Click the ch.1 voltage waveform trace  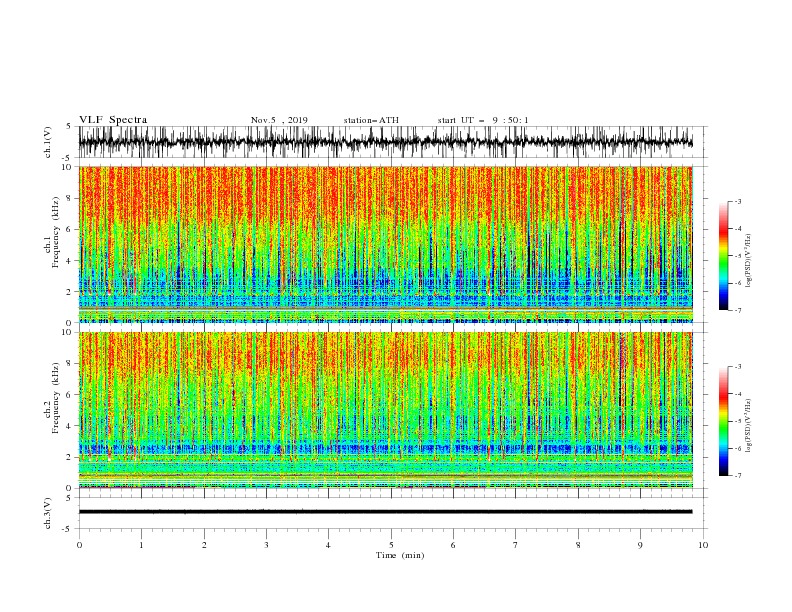click(x=385, y=142)
